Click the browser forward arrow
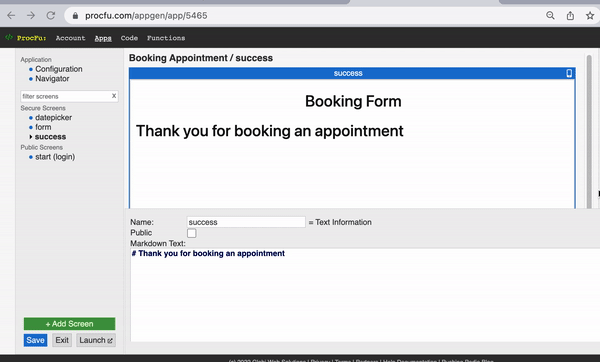600x362 pixels. [x=31, y=16]
